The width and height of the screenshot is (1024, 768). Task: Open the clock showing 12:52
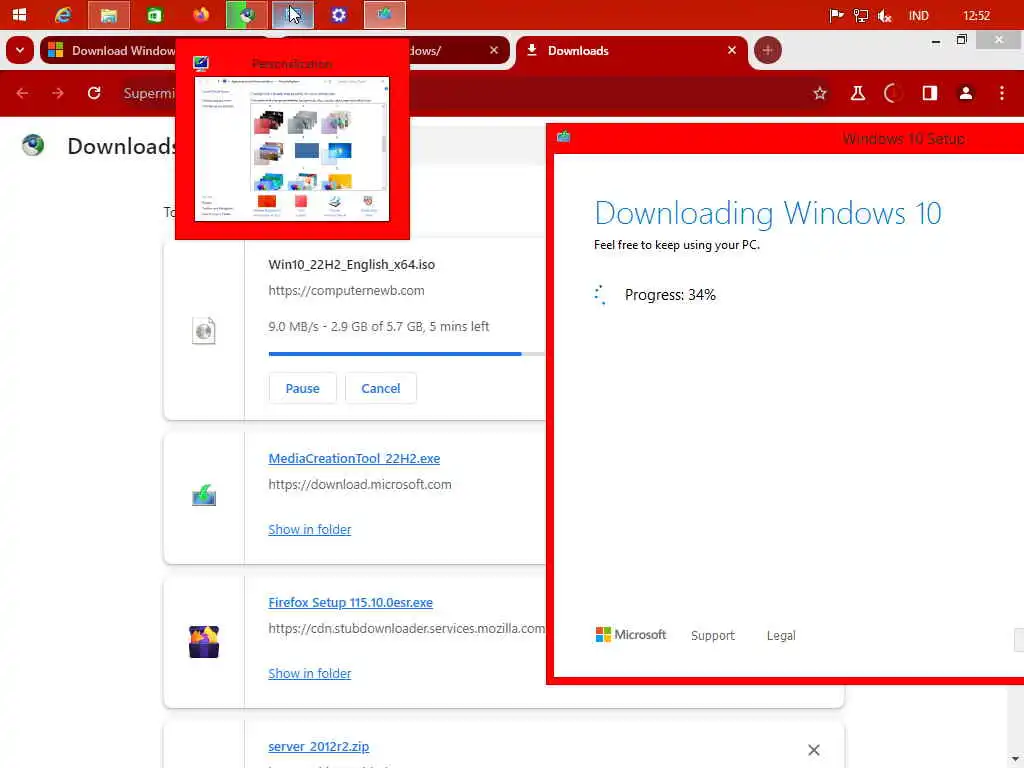tap(976, 16)
